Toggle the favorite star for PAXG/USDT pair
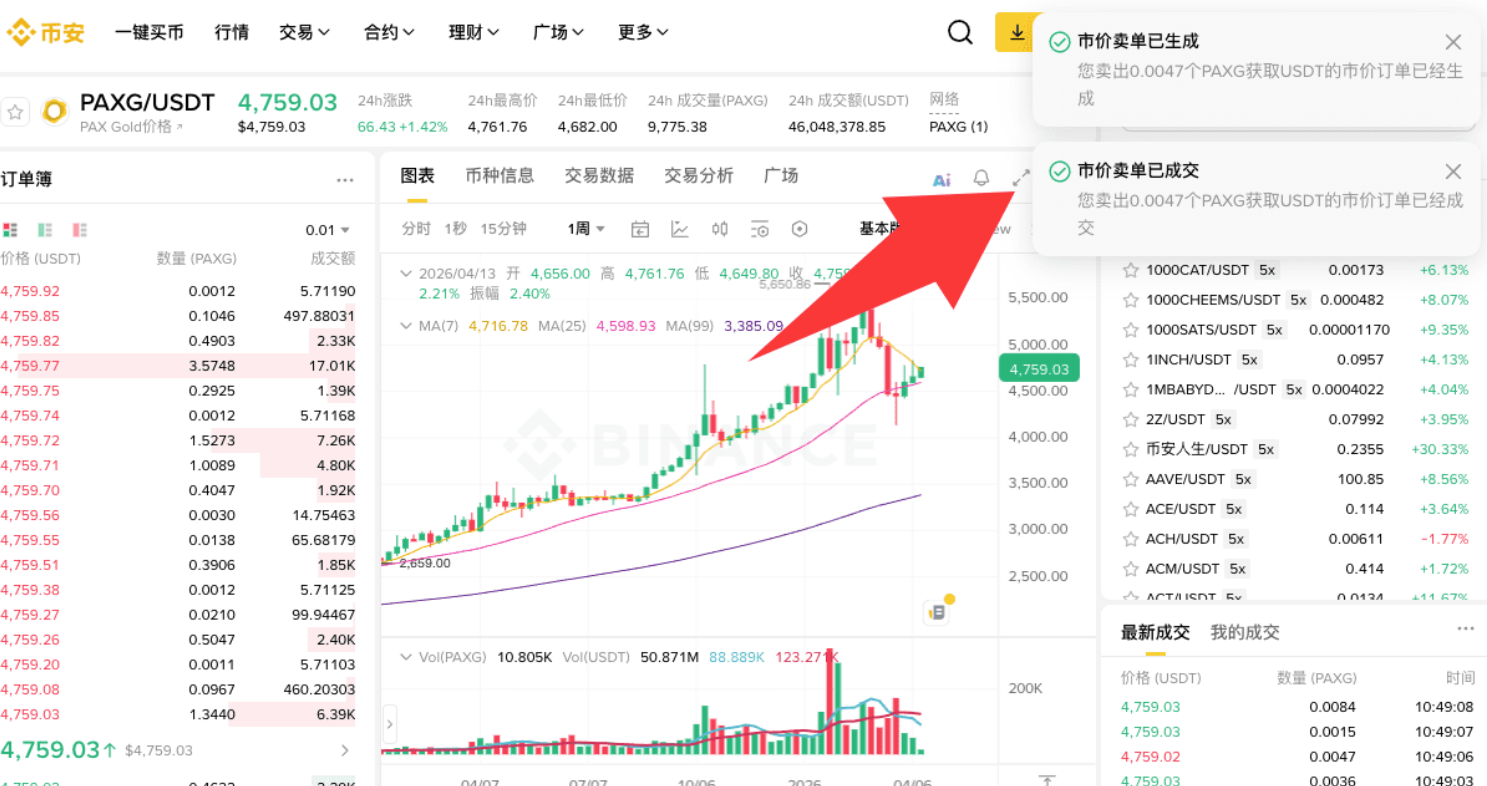This screenshot has height=786, width=1487. pyautogui.click(x=15, y=112)
